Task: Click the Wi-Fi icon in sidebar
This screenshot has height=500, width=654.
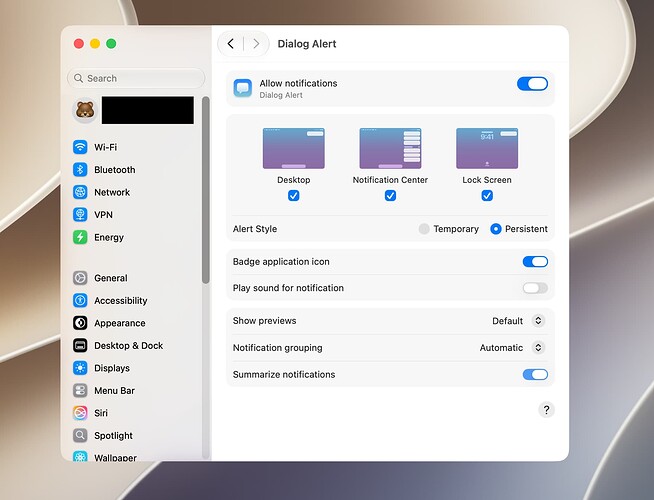Action: (80, 147)
